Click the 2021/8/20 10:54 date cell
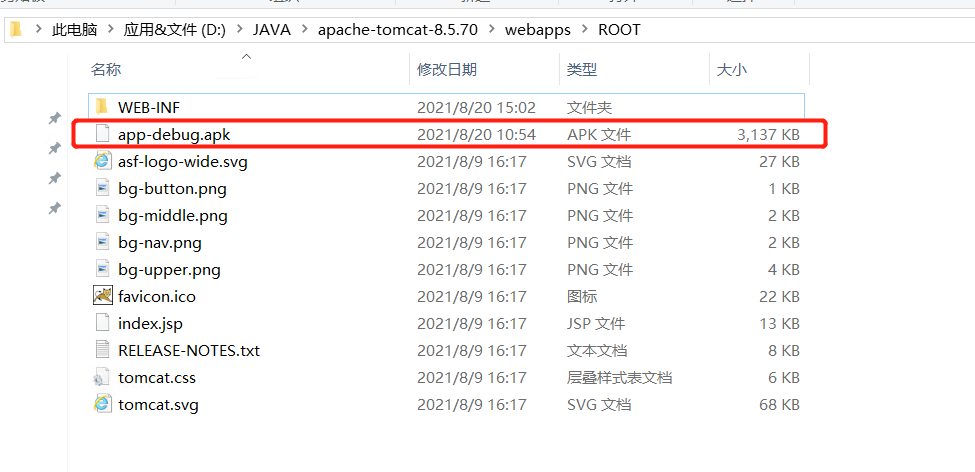 (476, 134)
